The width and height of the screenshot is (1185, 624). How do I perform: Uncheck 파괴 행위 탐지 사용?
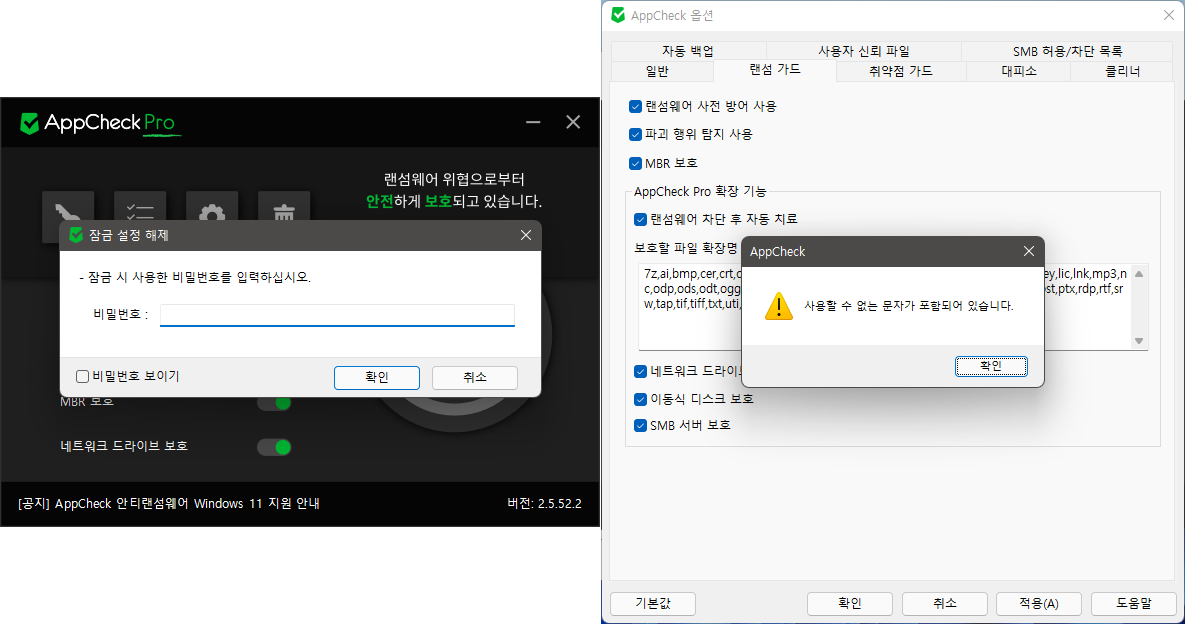click(636, 134)
